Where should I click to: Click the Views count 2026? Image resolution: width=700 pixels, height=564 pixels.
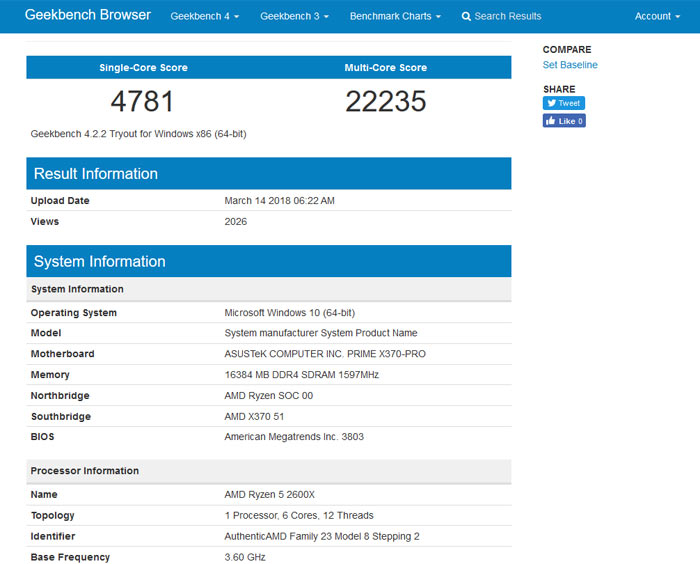pos(236,222)
